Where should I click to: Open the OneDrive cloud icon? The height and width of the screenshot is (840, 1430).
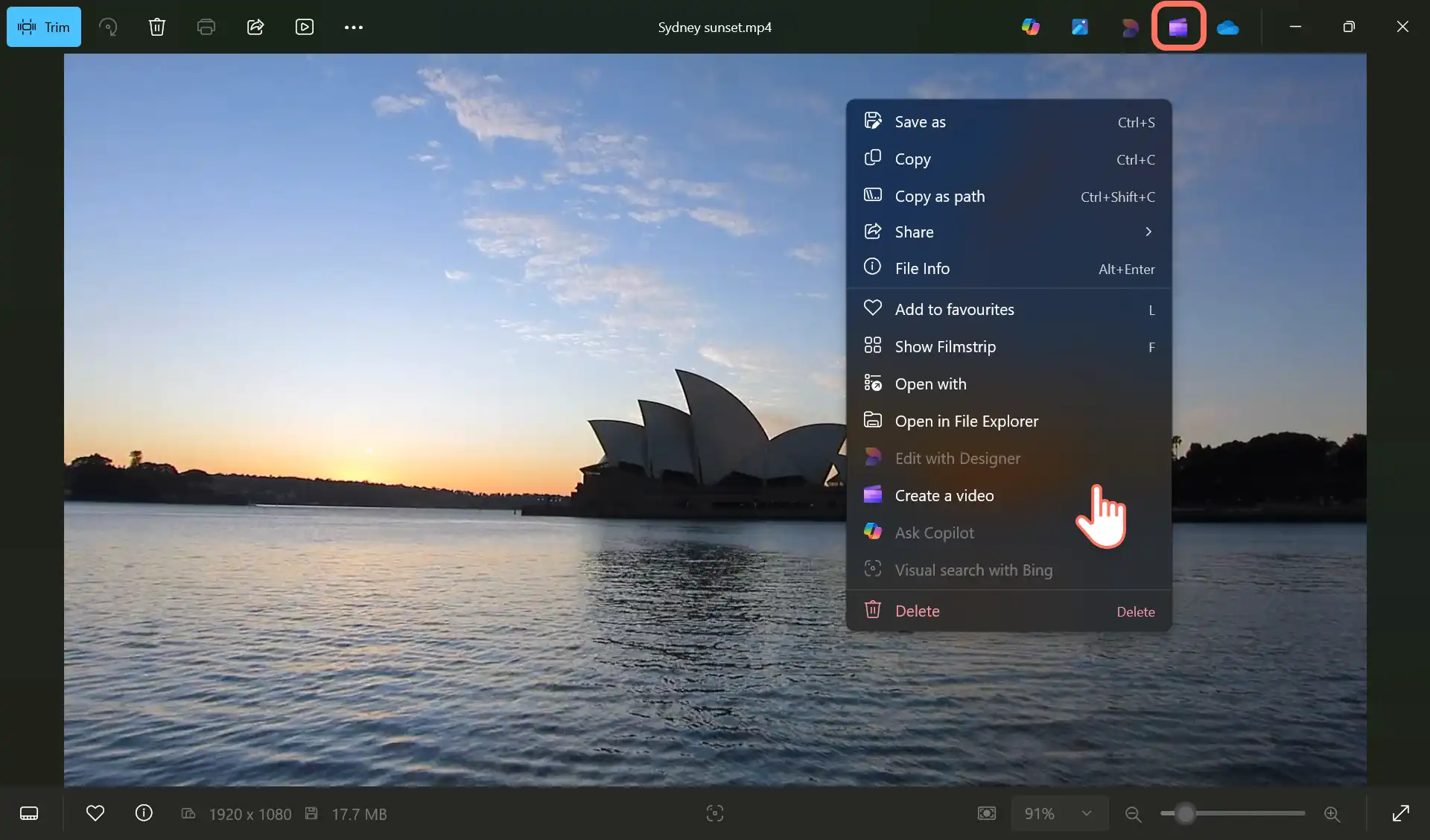coord(1227,28)
